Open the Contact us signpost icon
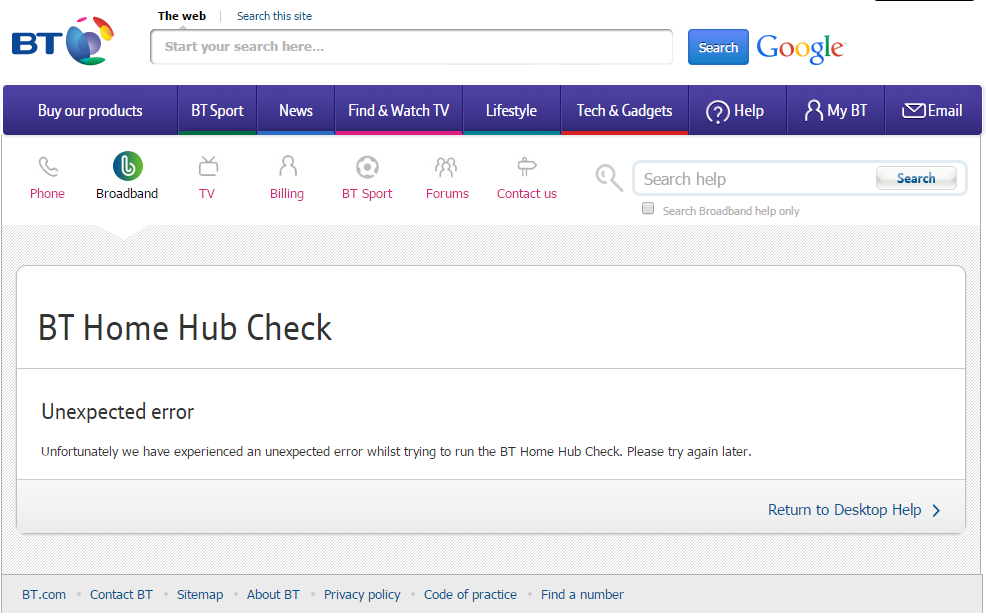Image resolution: width=986 pixels, height=616 pixels. click(x=527, y=167)
